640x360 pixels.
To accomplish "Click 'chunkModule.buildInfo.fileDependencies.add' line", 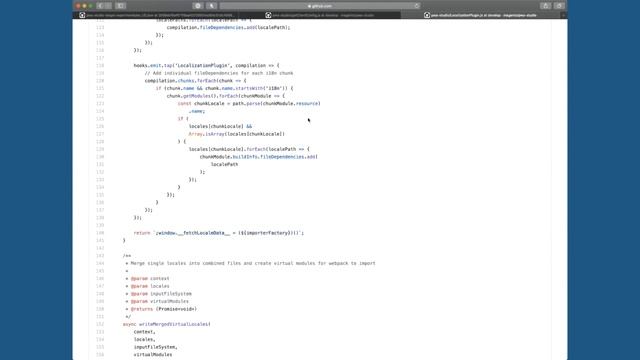I will (x=258, y=157).
